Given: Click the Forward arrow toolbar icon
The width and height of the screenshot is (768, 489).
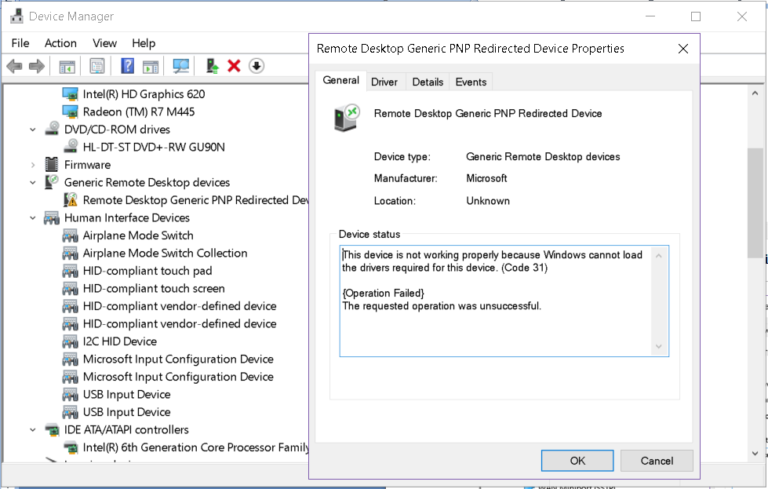Looking at the screenshot, I should pos(37,66).
